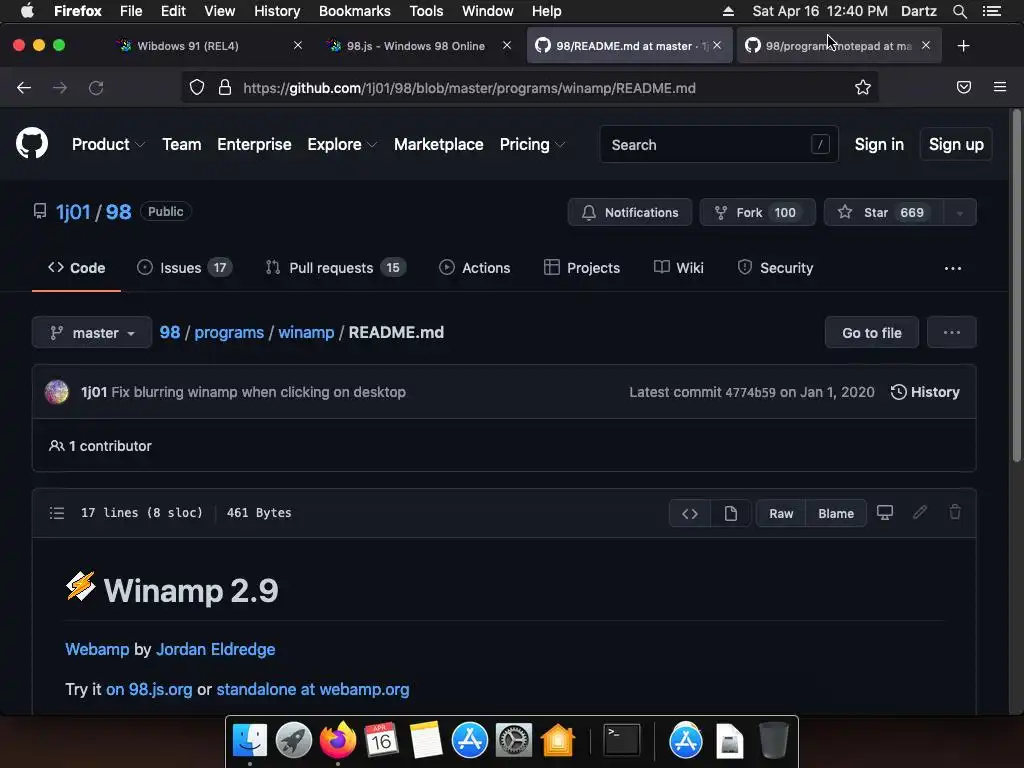
Task: Edit the file using the pencil icon
Action: tap(920, 513)
